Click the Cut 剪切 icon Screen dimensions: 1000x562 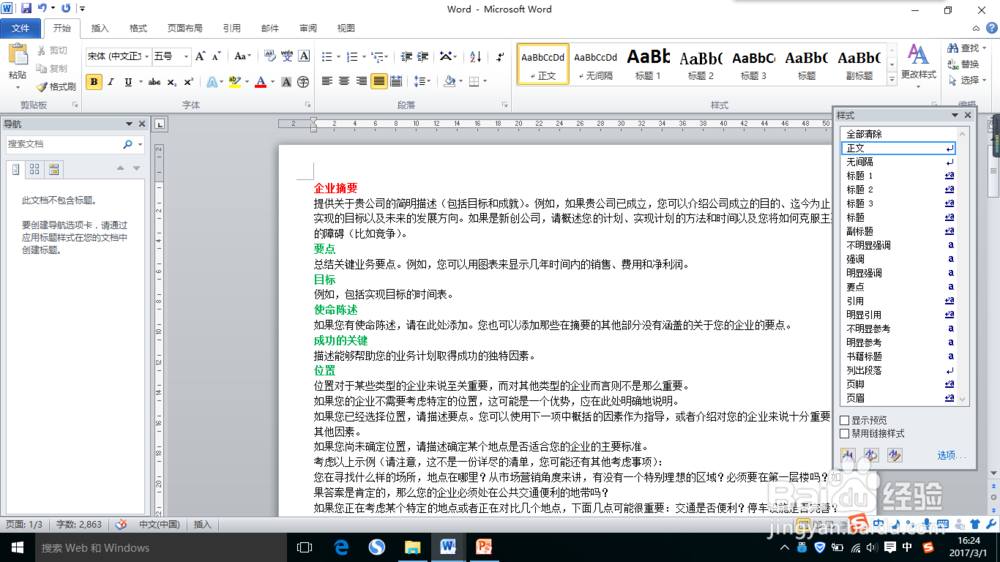tap(52, 50)
